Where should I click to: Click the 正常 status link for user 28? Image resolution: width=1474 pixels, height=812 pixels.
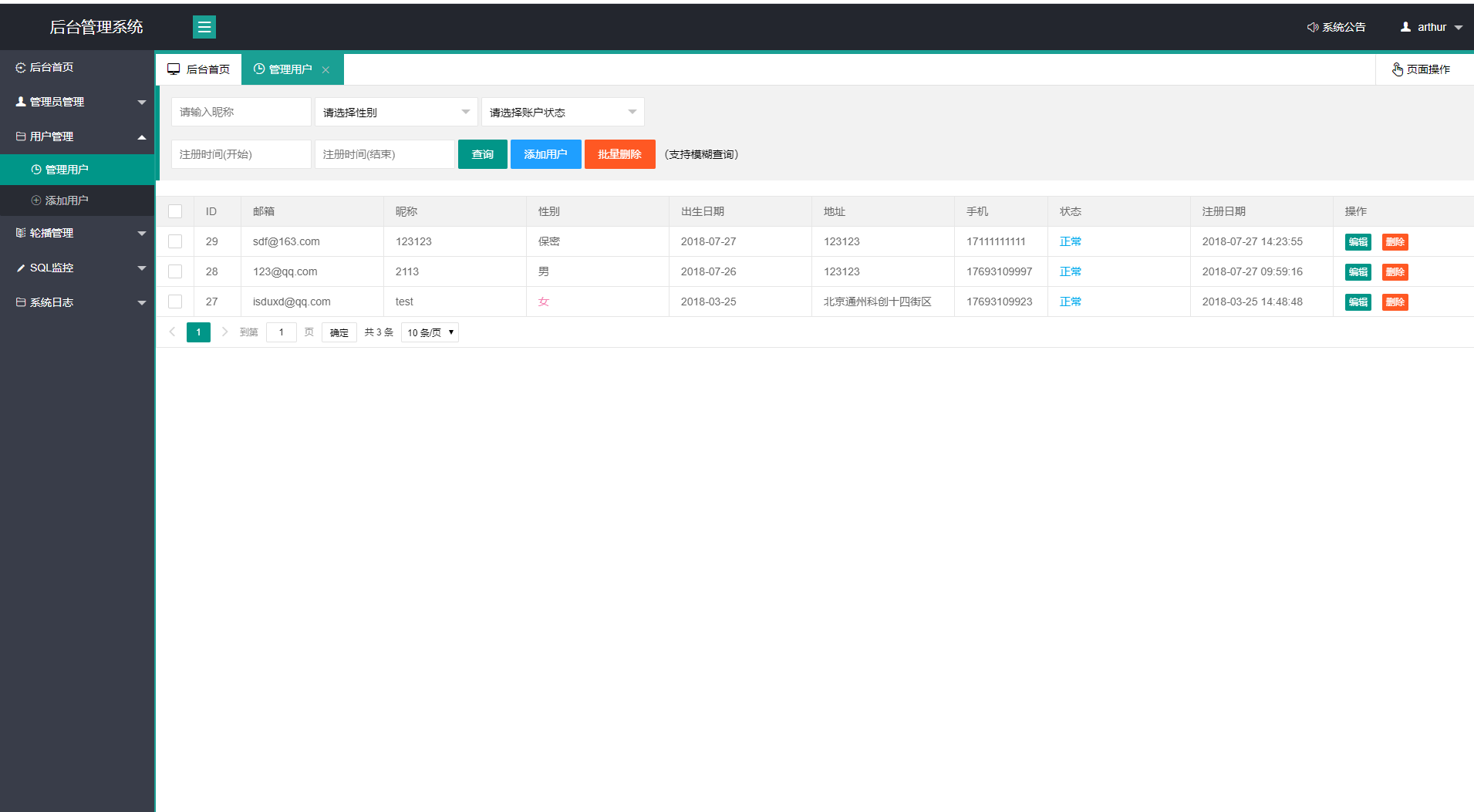(x=1070, y=271)
